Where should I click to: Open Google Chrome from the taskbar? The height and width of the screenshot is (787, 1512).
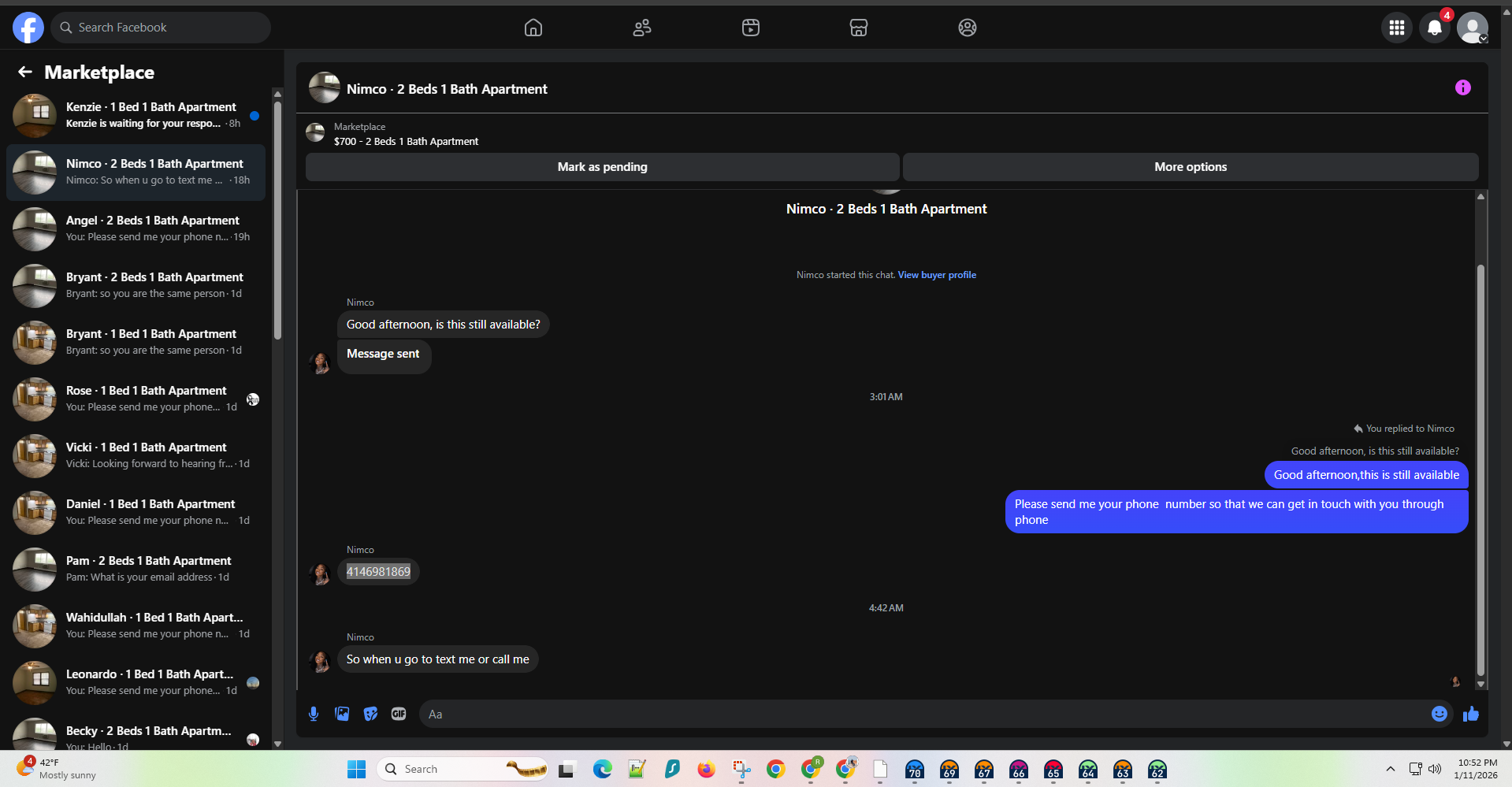click(776, 769)
